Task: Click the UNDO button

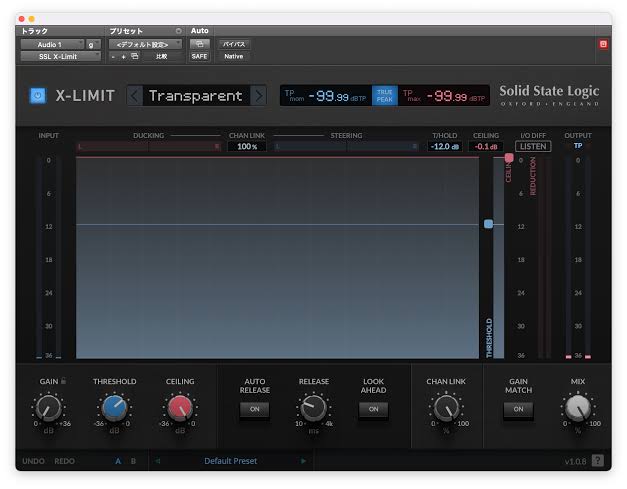Action: coord(34,461)
